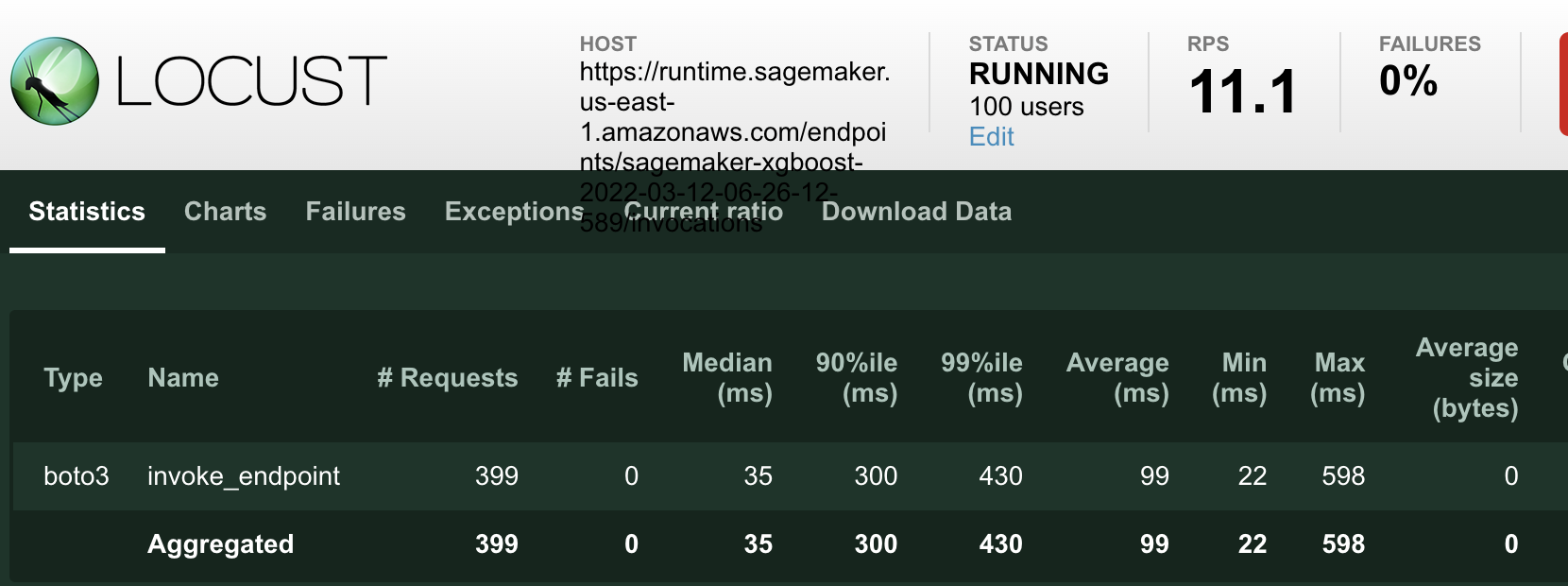
Task: Sort by 99%ile (ms) column header
Action: coord(981,378)
